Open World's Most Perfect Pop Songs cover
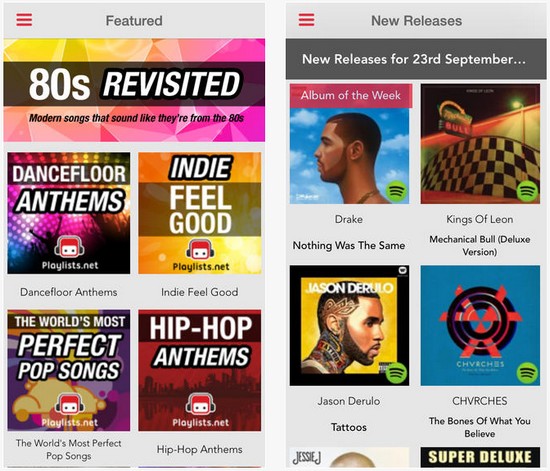The width and height of the screenshot is (550, 471). click(69, 370)
